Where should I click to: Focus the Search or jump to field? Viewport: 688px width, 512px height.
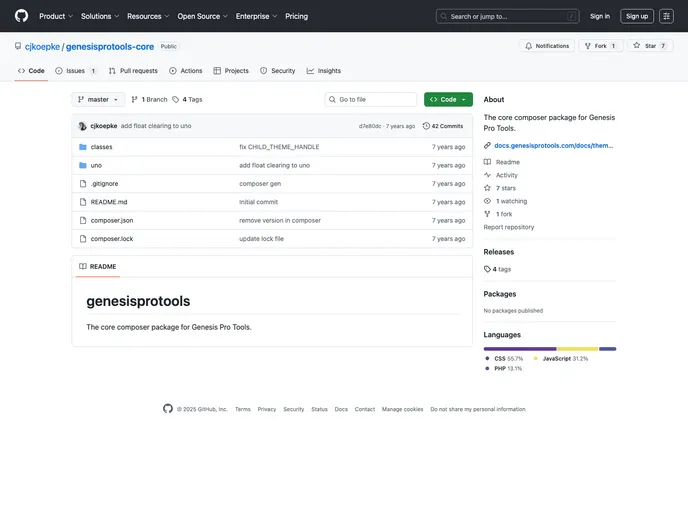click(x=507, y=16)
